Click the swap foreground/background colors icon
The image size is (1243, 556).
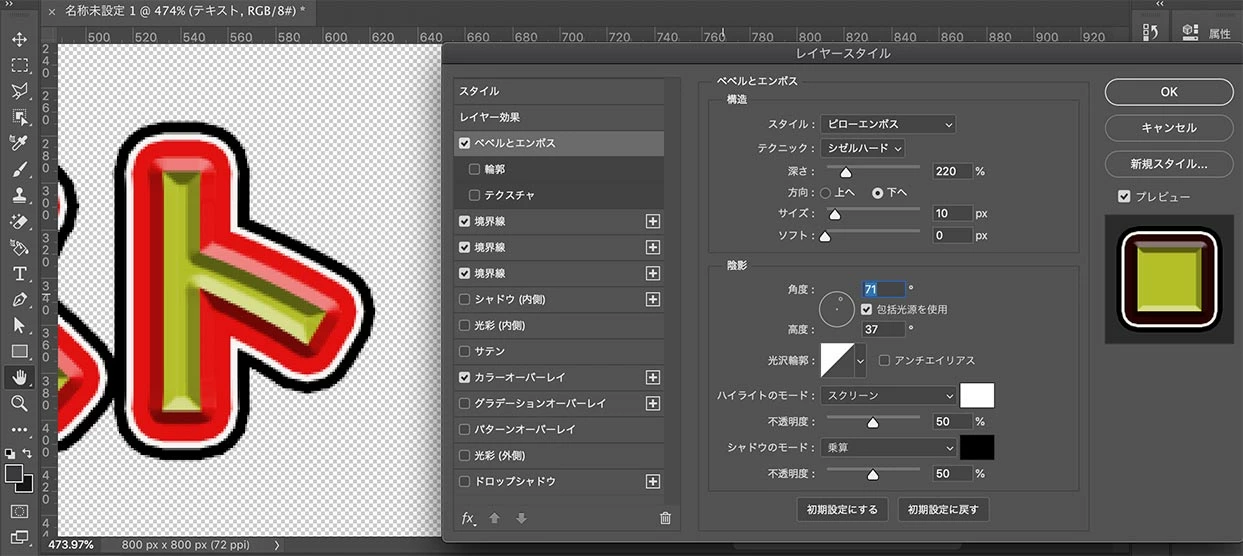(28, 453)
